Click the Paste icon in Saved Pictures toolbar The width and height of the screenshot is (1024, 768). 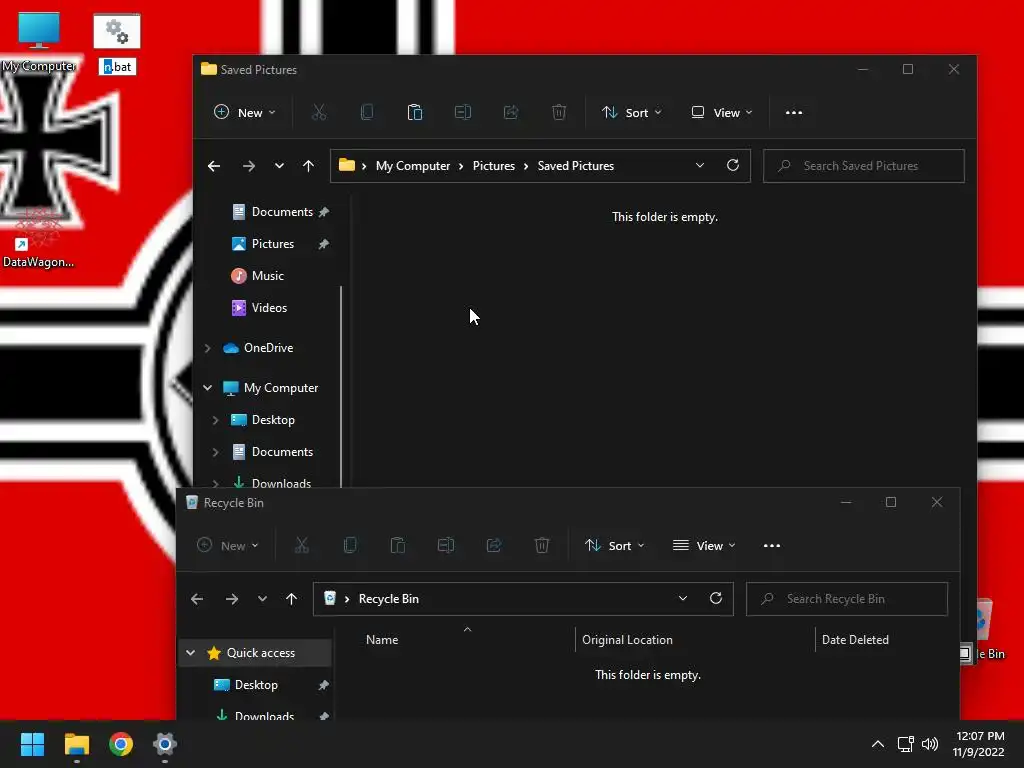pos(415,112)
